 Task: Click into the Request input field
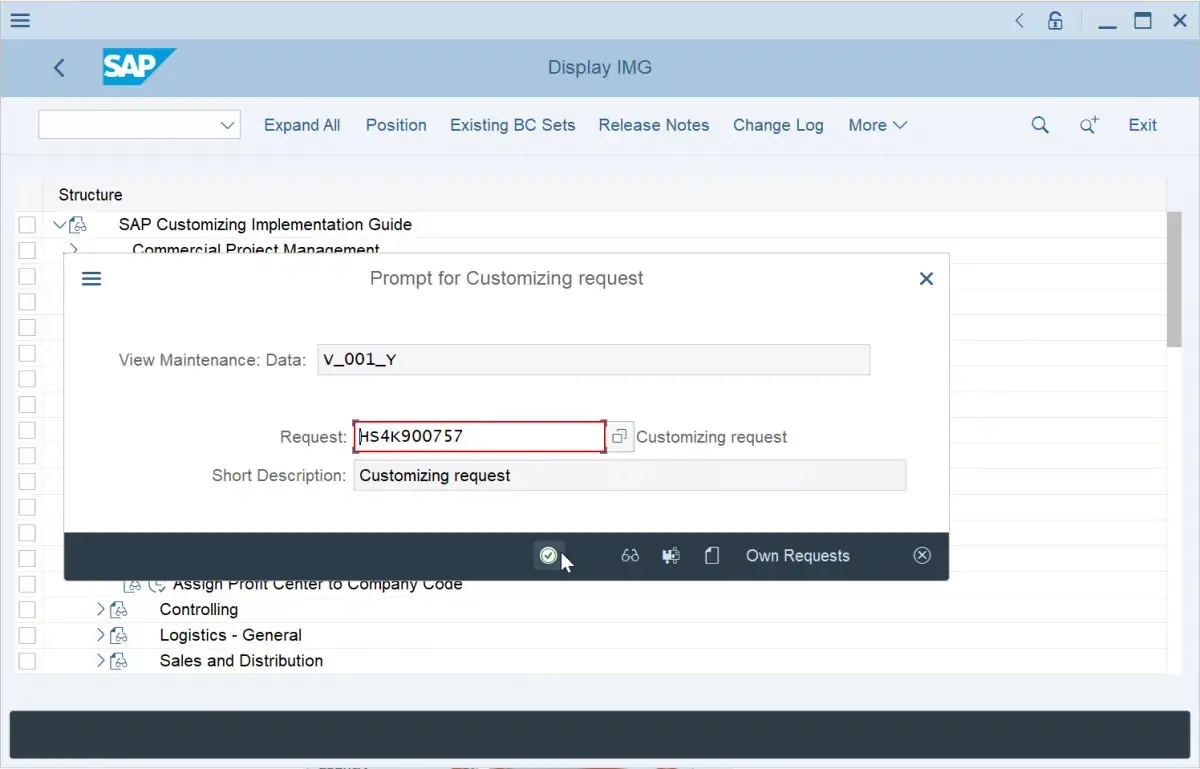tap(480, 437)
